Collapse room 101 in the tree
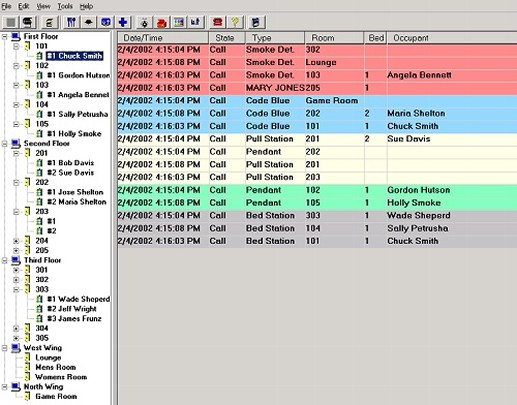The image size is (517, 405). click(16, 46)
